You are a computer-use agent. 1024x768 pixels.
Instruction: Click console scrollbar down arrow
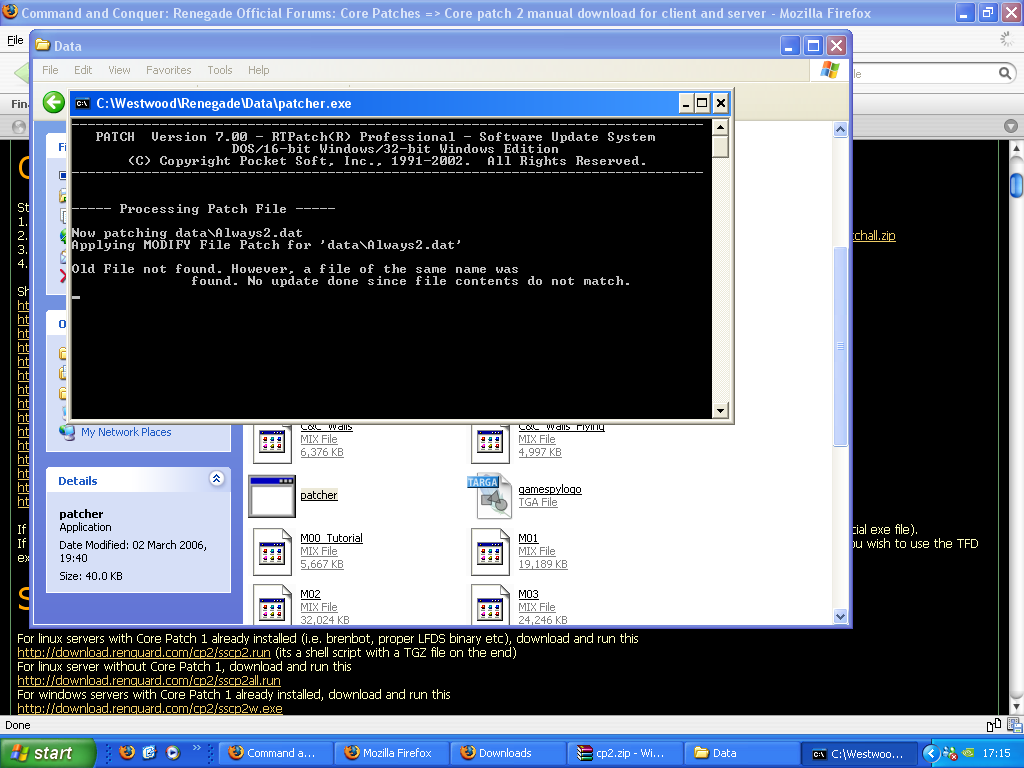(x=720, y=410)
